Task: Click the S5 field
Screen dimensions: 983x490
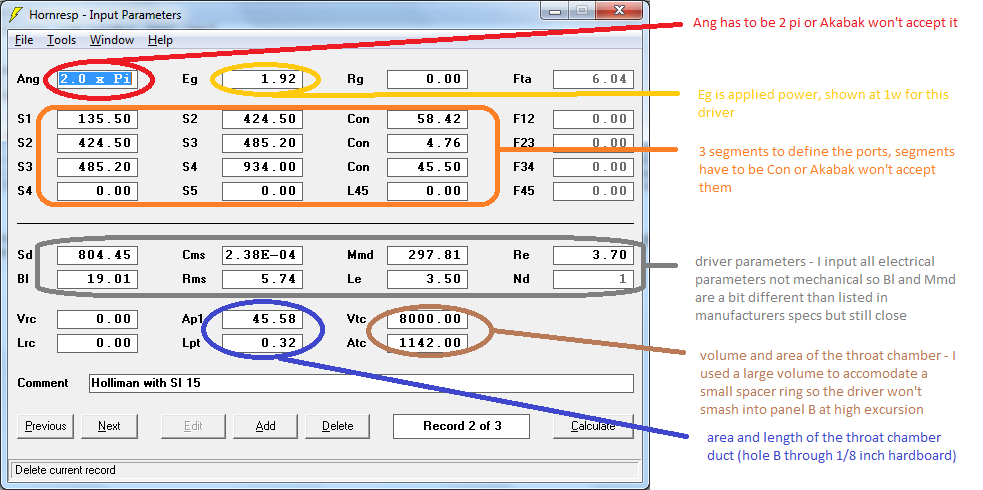Action: click(263, 190)
